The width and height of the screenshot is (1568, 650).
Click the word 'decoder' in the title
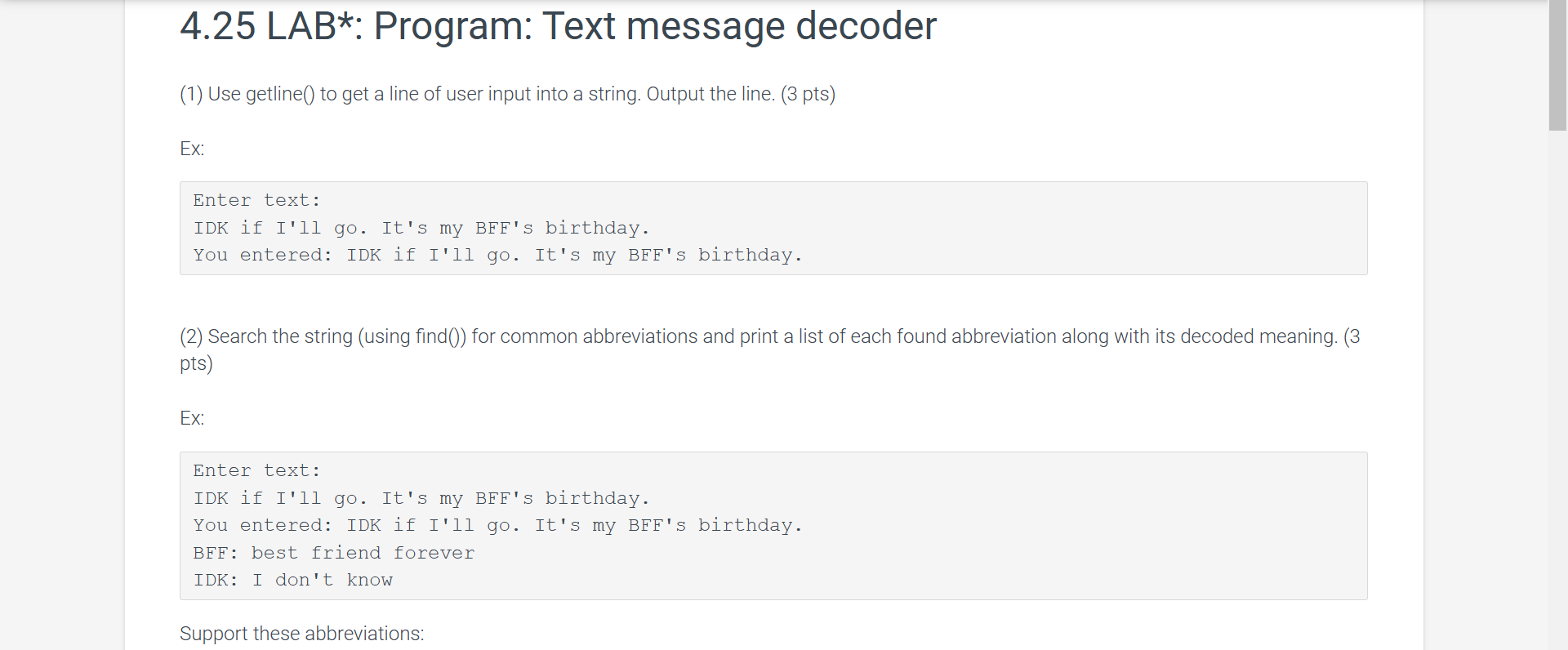tap(866, 26)
